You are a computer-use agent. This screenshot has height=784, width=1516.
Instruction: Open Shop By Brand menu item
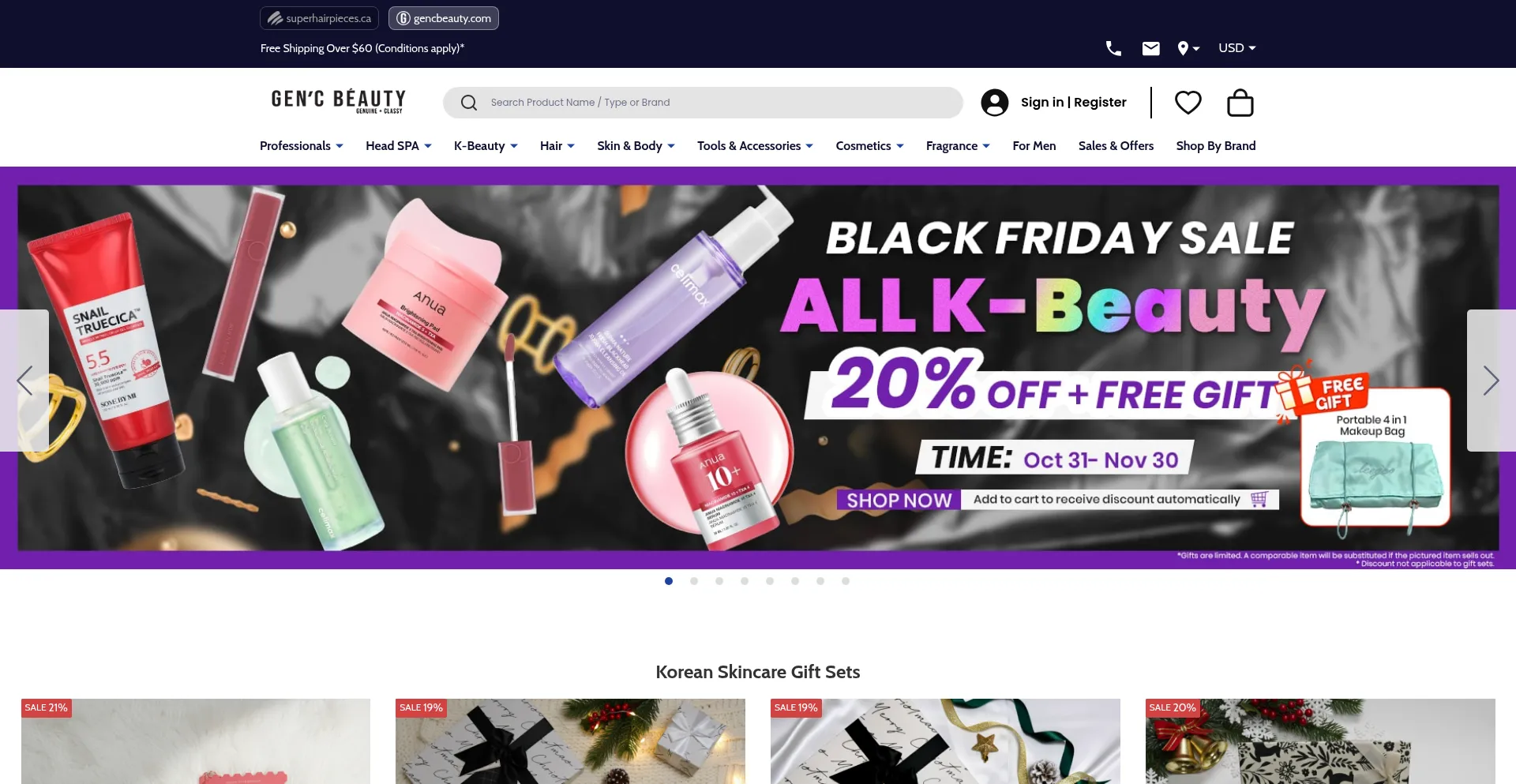coord(1215,146)
